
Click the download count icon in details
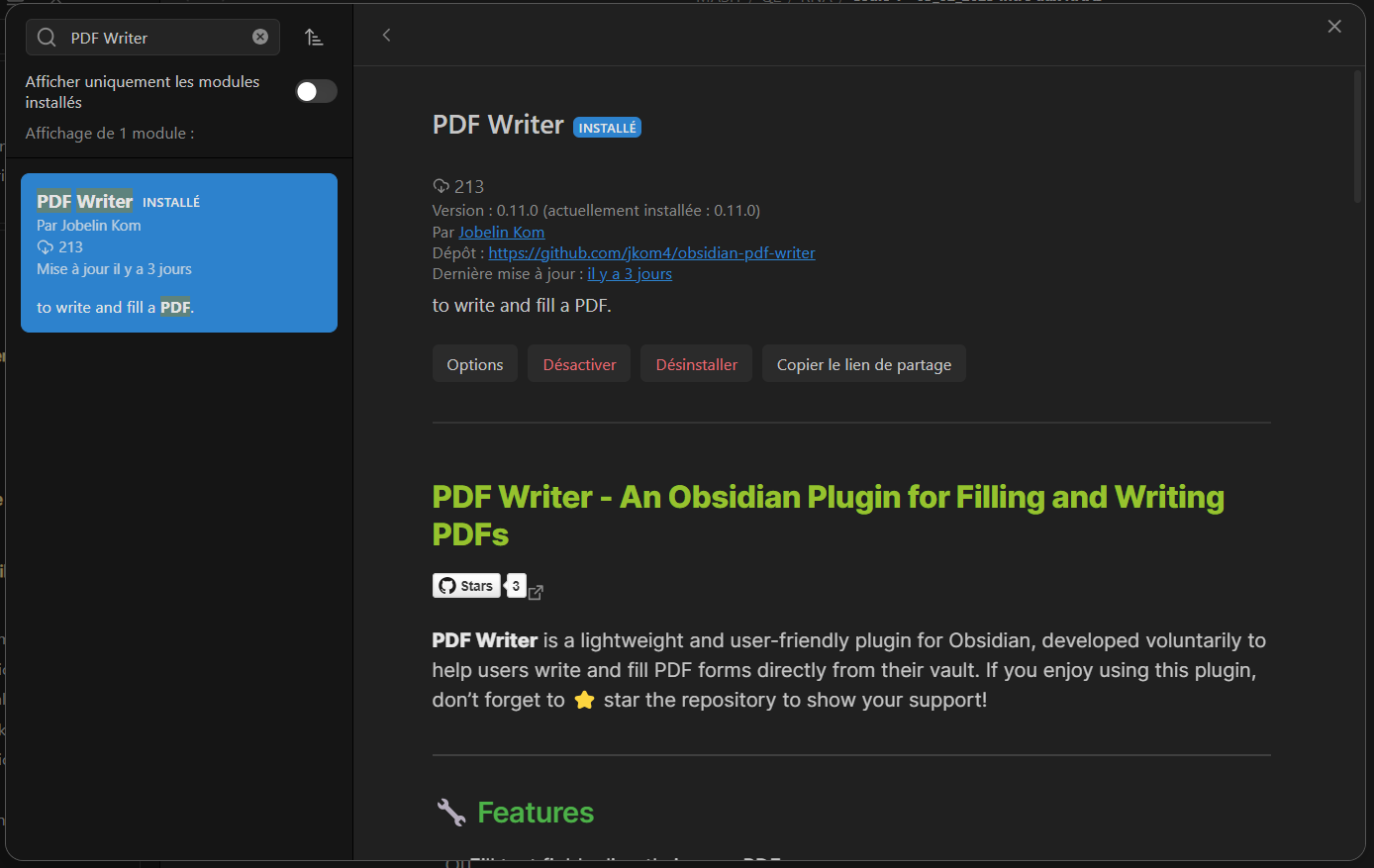coord(442,186)
